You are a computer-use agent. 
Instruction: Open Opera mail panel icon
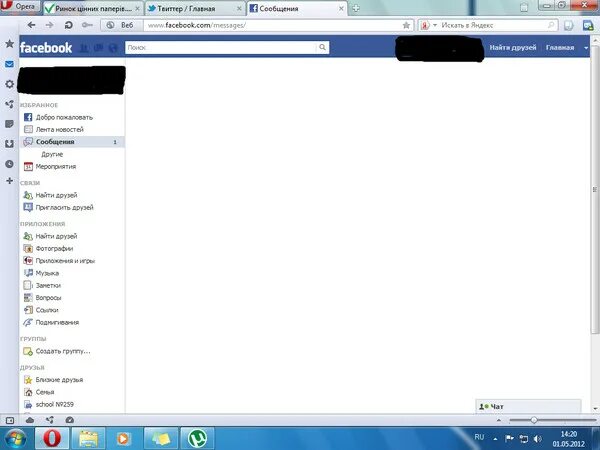click(10, 64)
